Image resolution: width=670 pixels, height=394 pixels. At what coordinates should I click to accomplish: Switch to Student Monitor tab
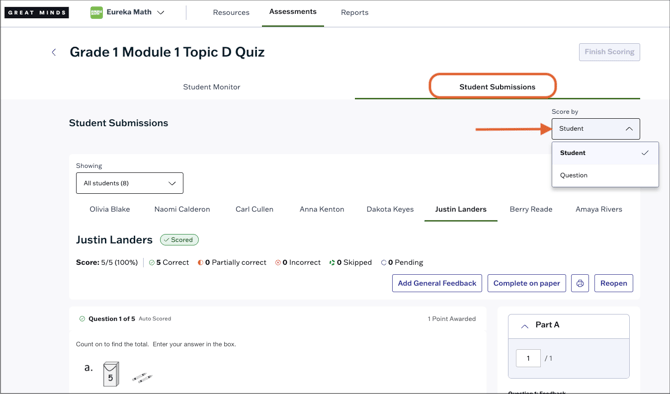212,87
